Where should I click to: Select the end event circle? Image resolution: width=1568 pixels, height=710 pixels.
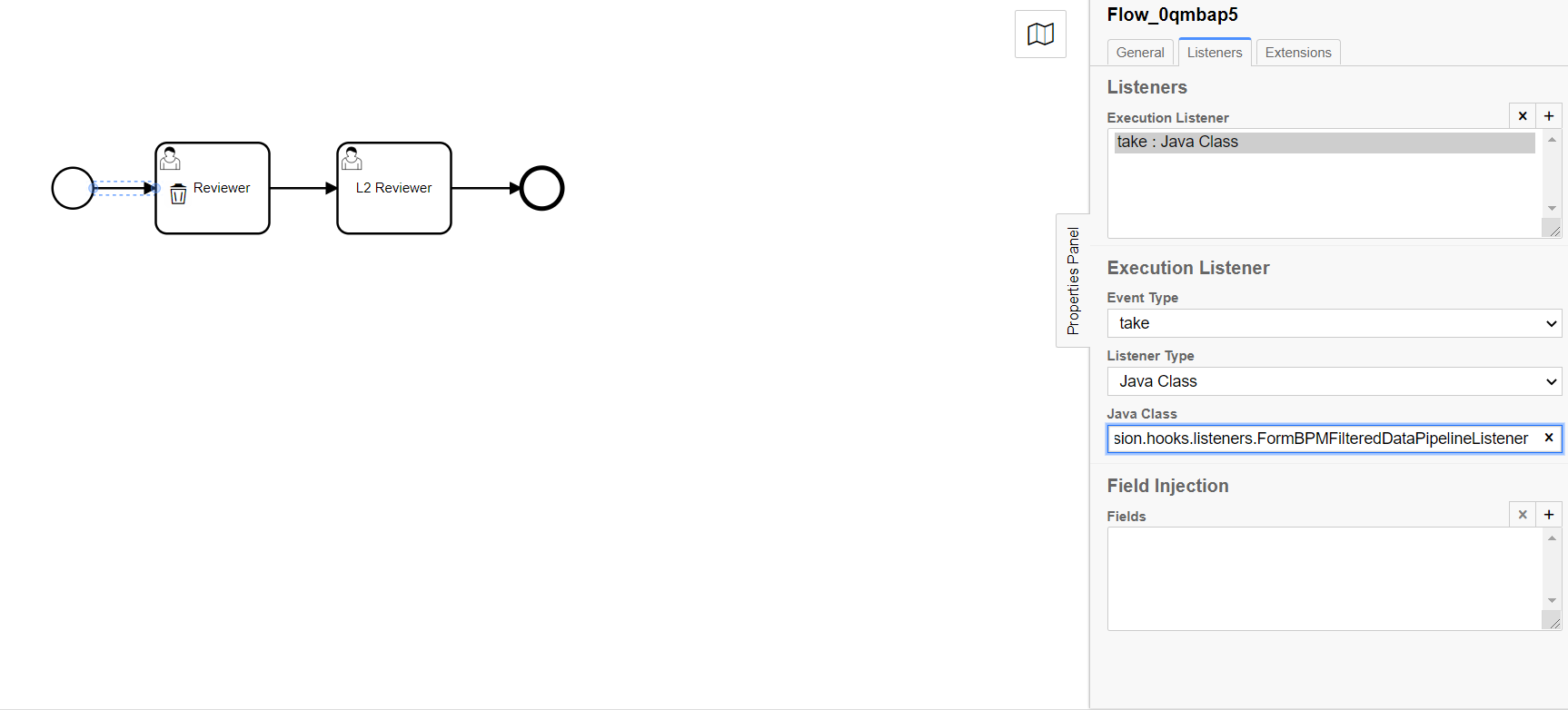[x=541, y=188]
